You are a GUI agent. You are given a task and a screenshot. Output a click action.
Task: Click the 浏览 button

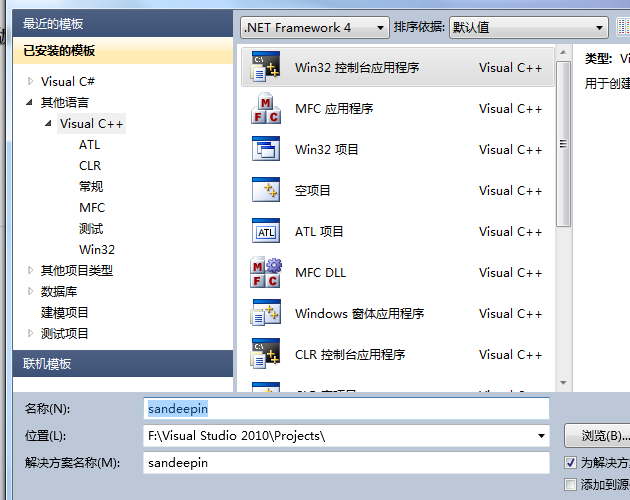[x=597, y=436]
